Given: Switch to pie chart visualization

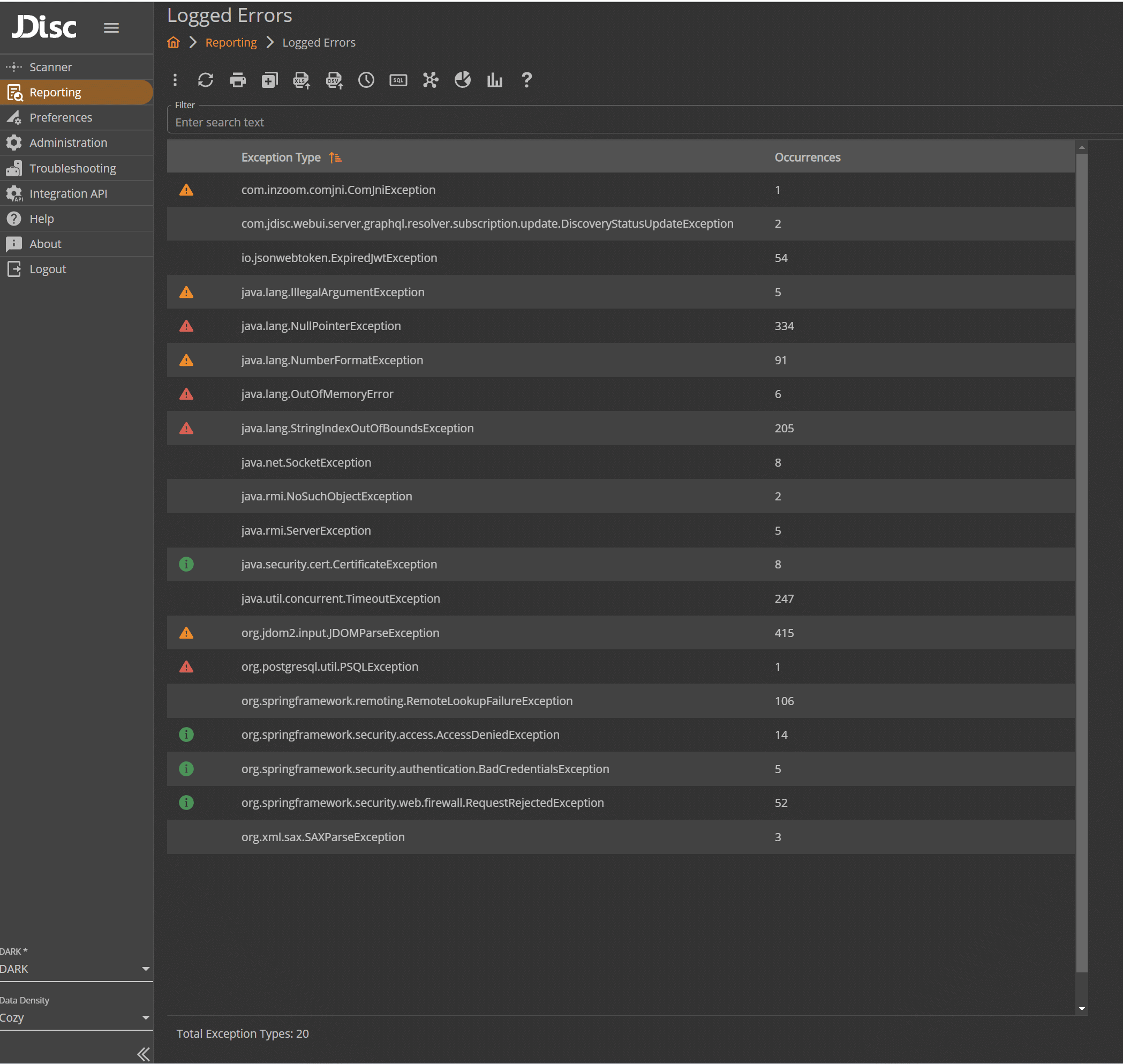Looking at the screenshot, I should click(463, 80).
